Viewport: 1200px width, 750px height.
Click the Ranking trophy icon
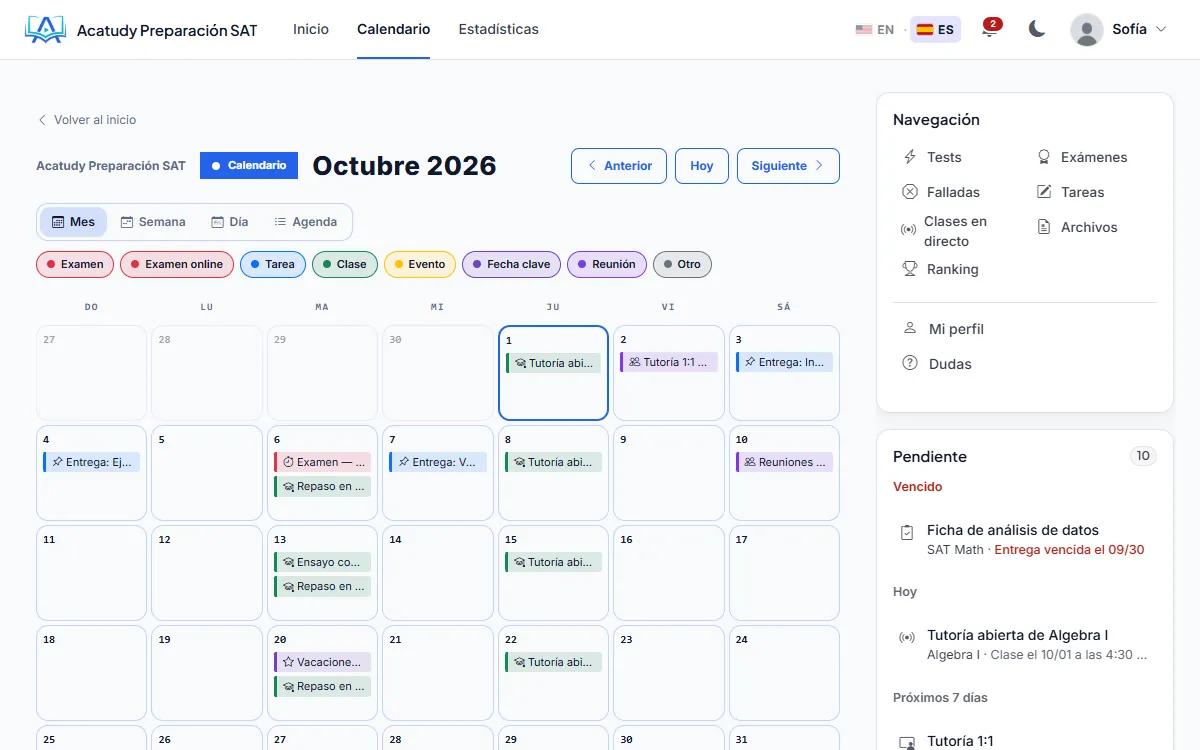(x=910, y=269)
